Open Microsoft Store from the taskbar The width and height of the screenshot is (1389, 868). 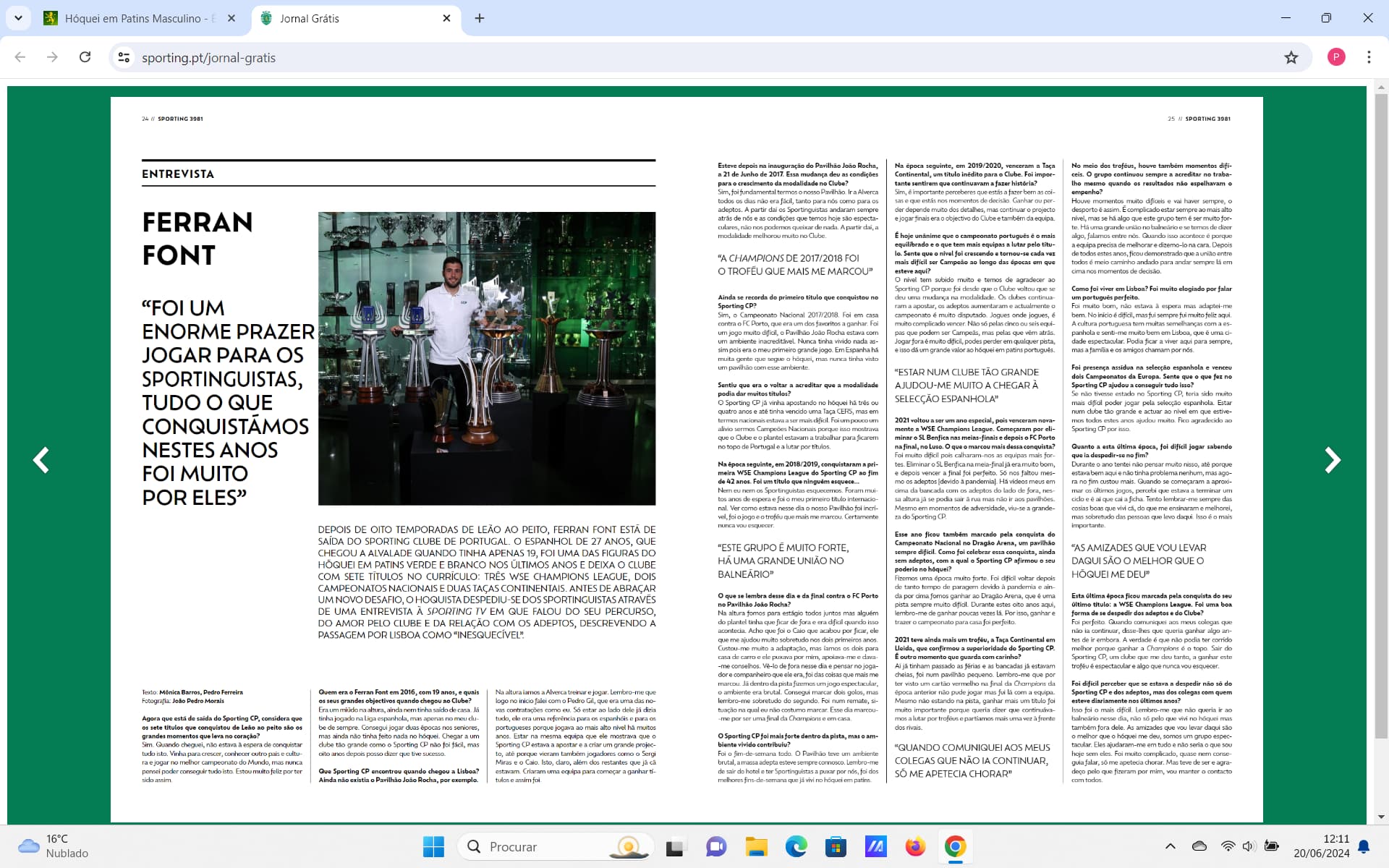pyautogui.click(x=836, y=846)
